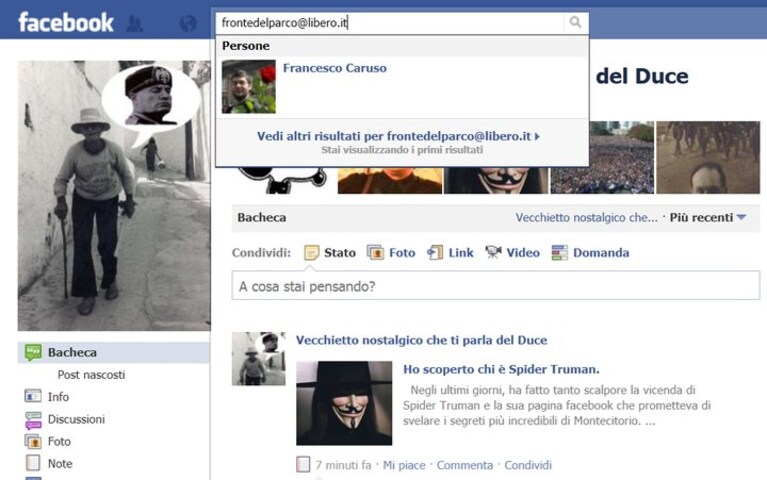Screen dimensions: 767x480
Task: Click the Info icon in sidebar
Action: coord(33,396)
